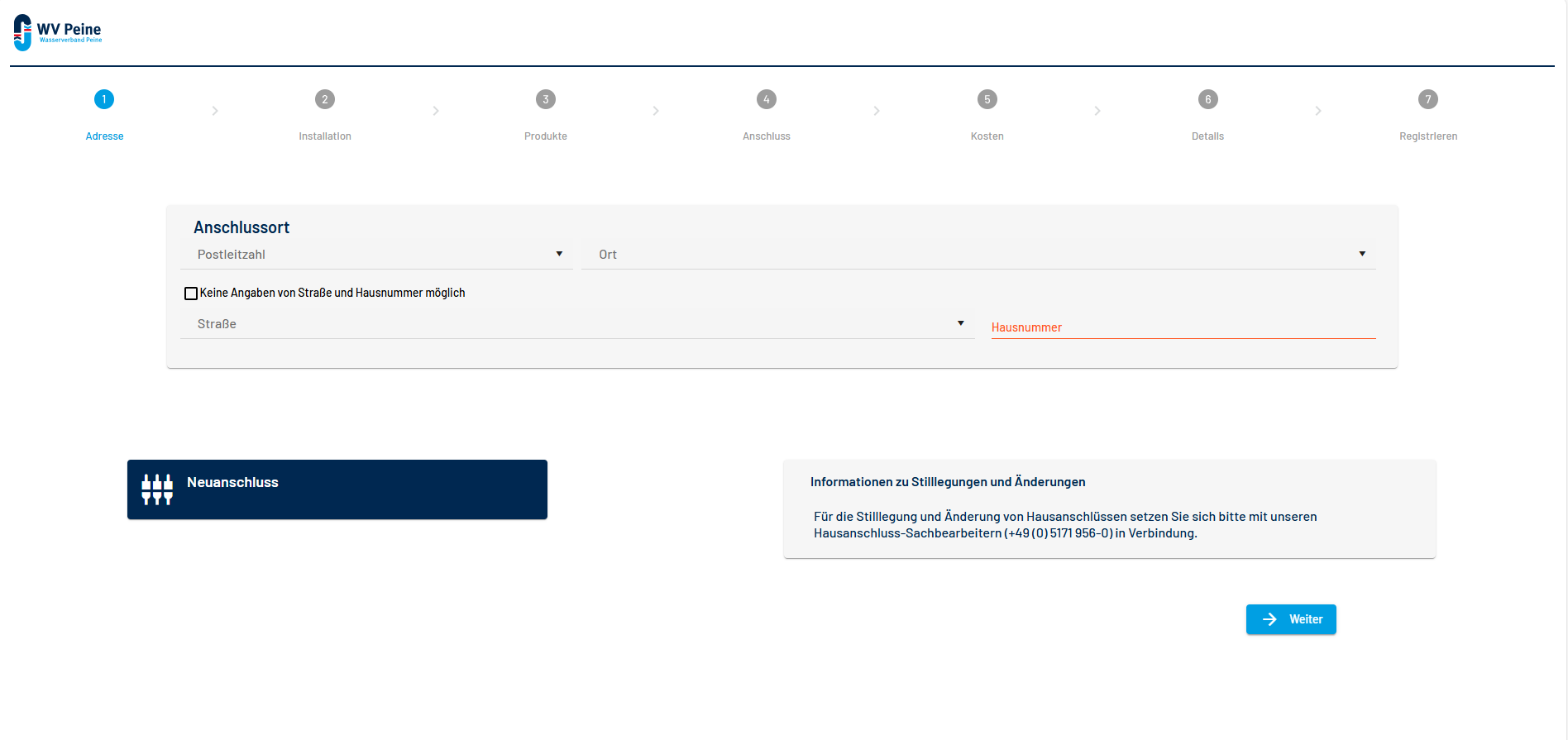1568x740 pixels.
Task: Click the WV Peine logo
Action: click(x=58, y=32)
